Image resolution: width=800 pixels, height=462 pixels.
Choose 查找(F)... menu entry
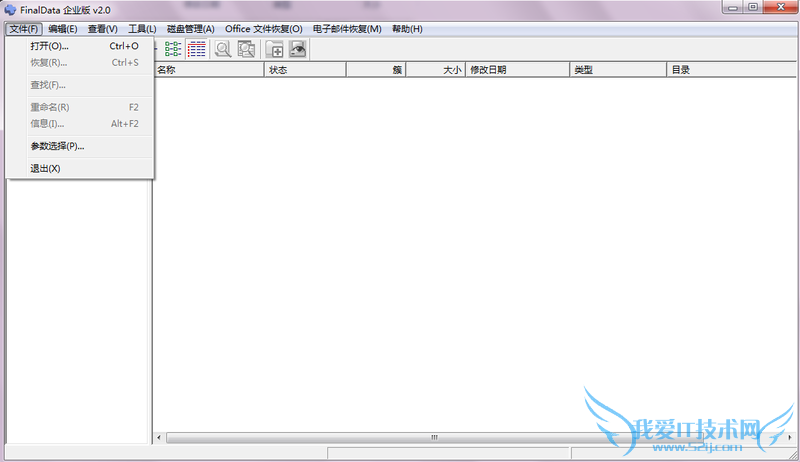pos(80,85)
